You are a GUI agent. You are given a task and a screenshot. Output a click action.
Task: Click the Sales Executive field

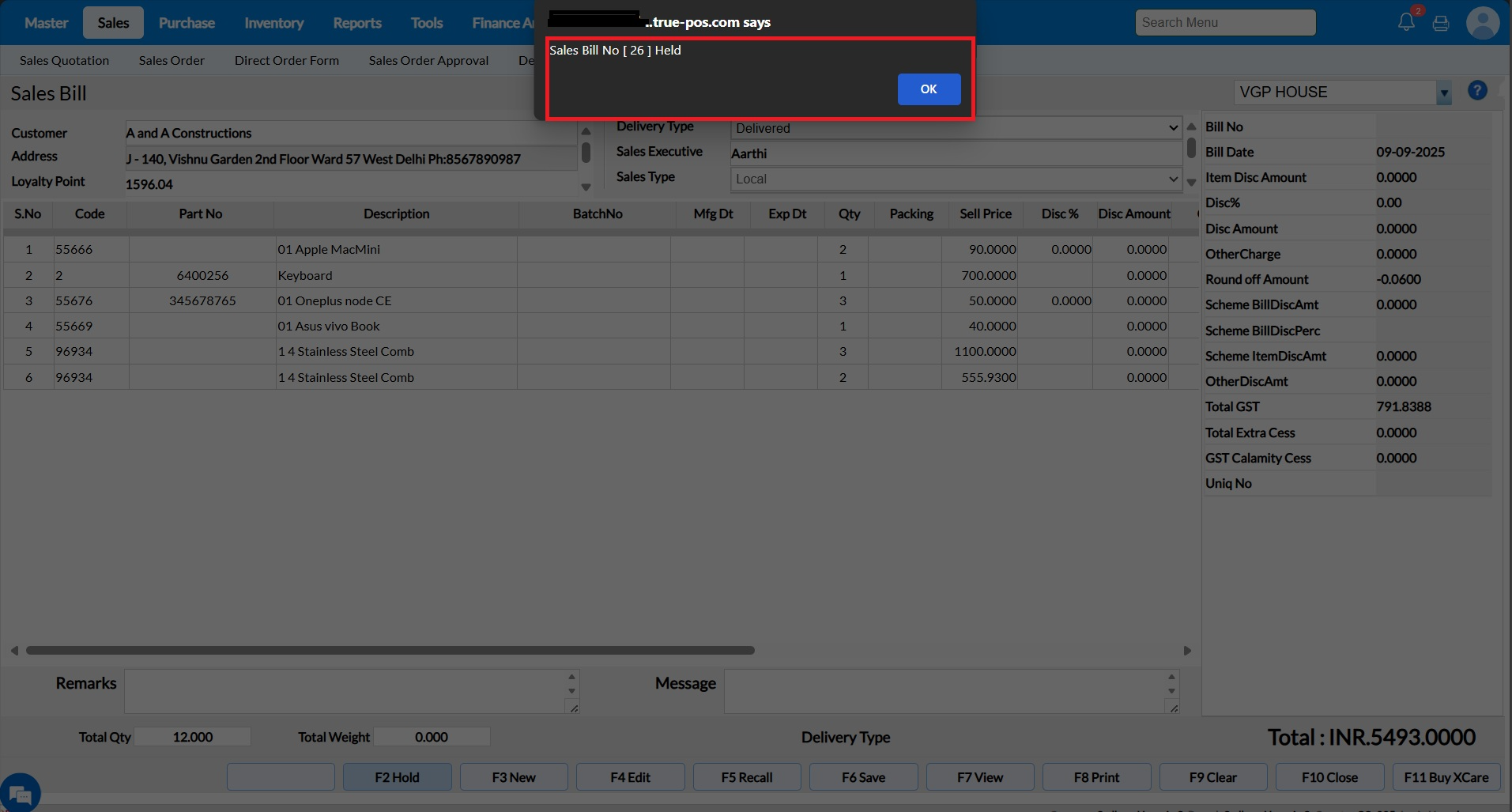tap(956, 153)
